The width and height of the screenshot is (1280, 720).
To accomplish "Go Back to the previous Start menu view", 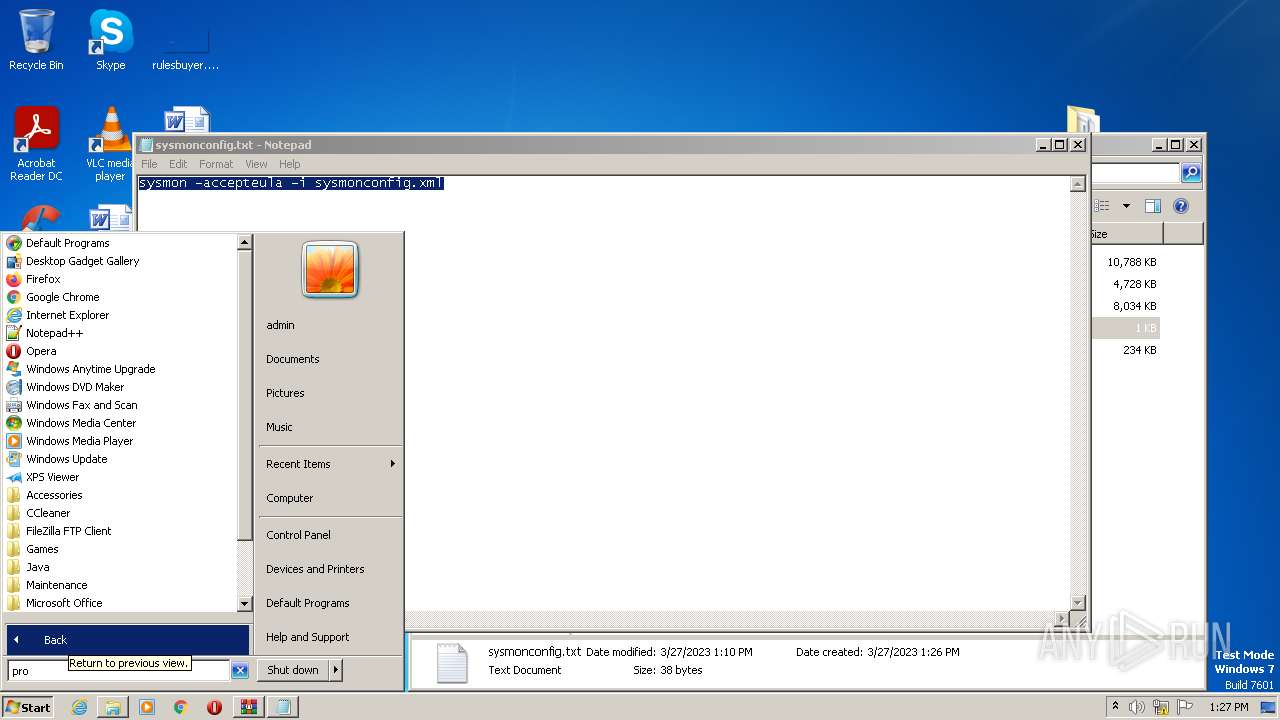I will pyautogui.click(x=128, y=640).
